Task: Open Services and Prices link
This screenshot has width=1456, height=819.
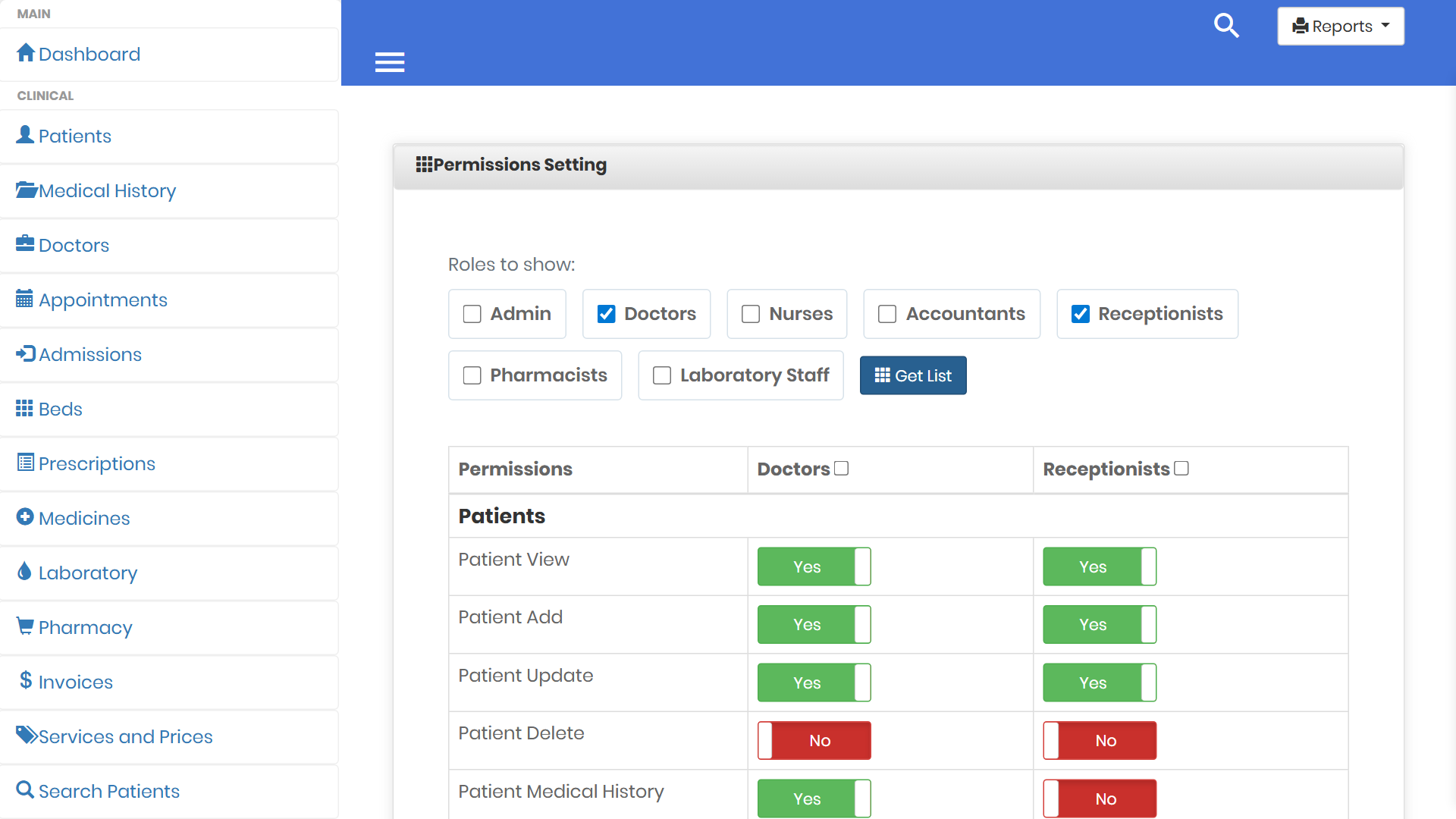Action: (169, 736)
